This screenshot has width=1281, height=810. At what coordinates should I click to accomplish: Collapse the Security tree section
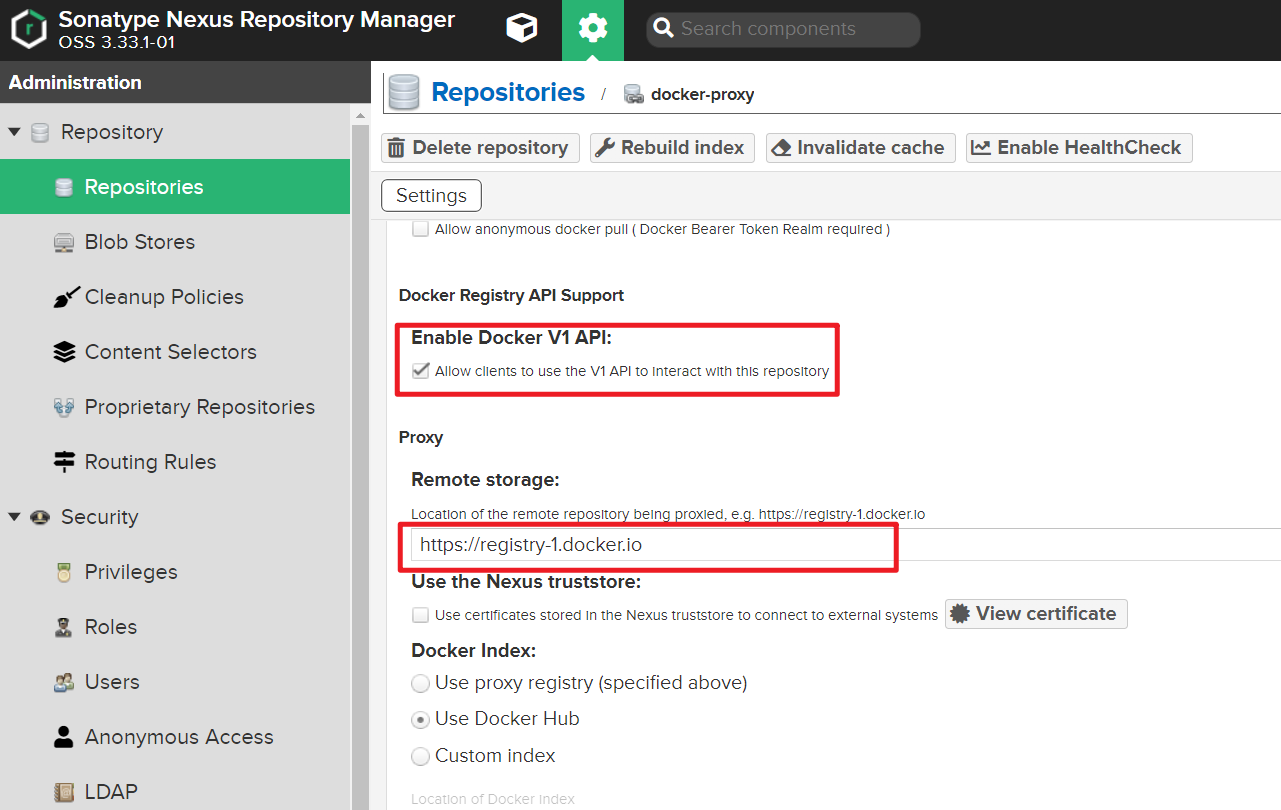pos(14,517)
